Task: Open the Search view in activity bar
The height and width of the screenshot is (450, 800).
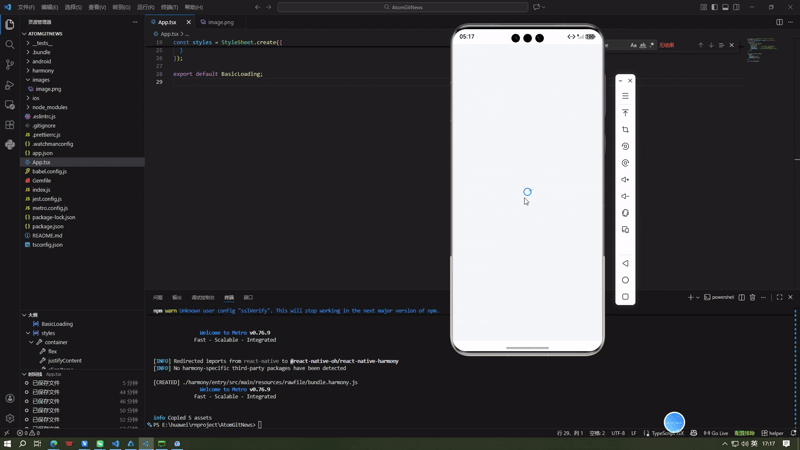Action: click(x=10, y=45)
